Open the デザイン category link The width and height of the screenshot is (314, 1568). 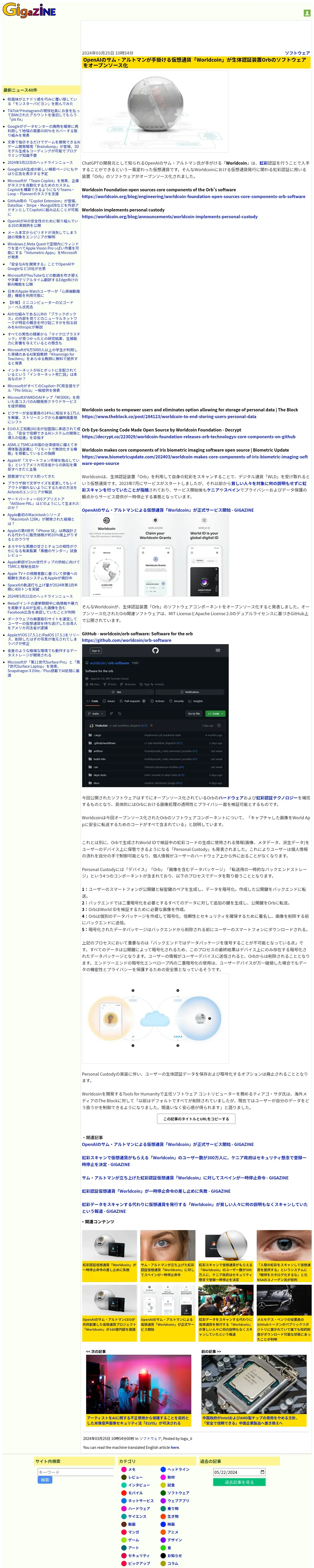[x=175, y=1540]
